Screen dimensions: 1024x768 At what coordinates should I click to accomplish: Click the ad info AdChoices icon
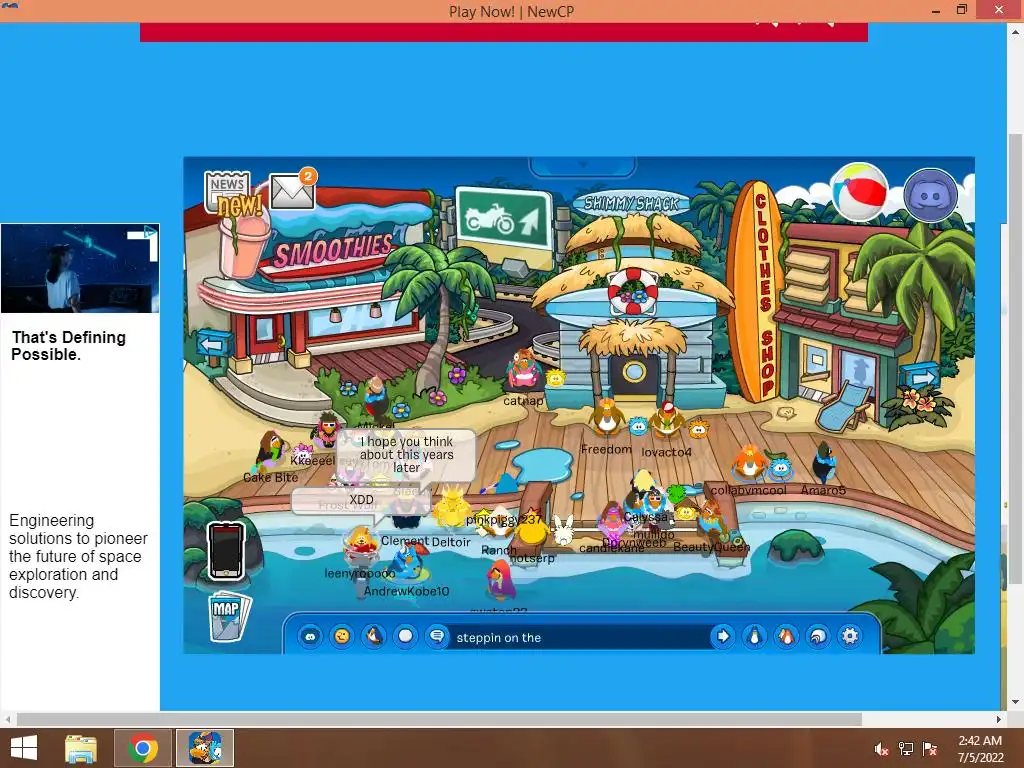click(150, 231)
